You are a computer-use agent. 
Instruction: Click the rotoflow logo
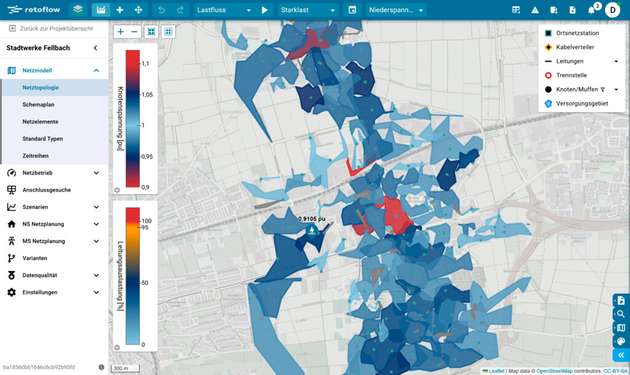click(x=33, y=10)
